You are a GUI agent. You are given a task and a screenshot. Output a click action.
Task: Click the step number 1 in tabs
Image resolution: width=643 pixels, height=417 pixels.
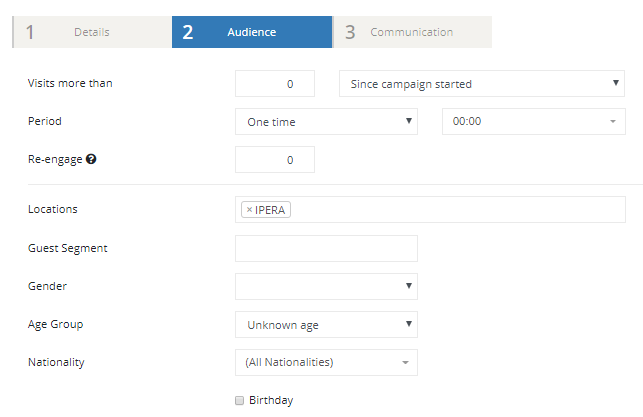[30, 32]
